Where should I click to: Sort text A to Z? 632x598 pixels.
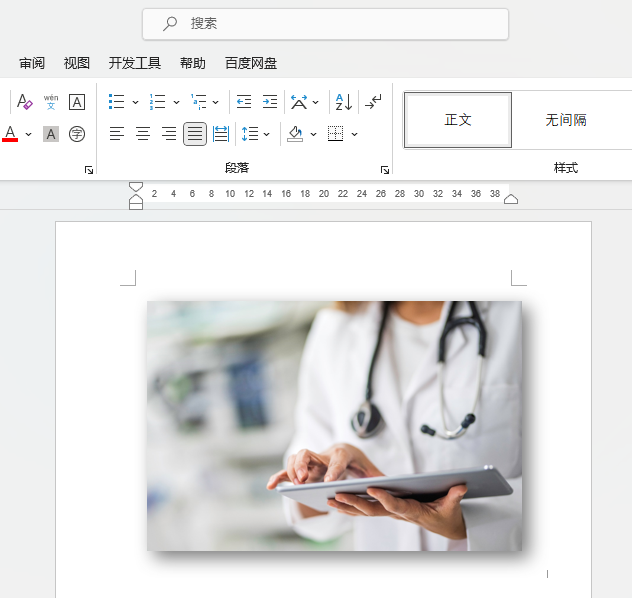click(344, 102)
